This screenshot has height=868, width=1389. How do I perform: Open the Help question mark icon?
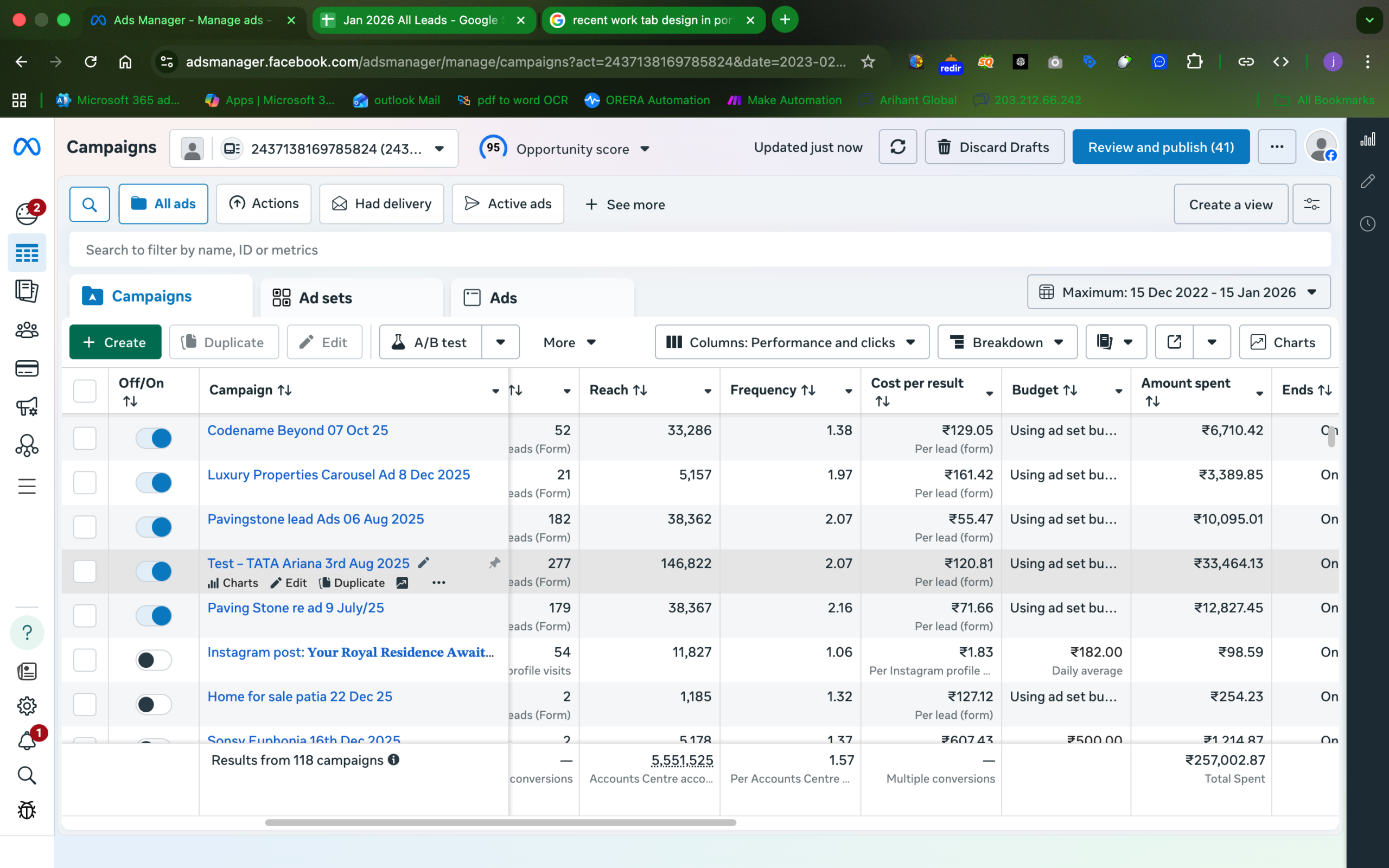(27, 633)
